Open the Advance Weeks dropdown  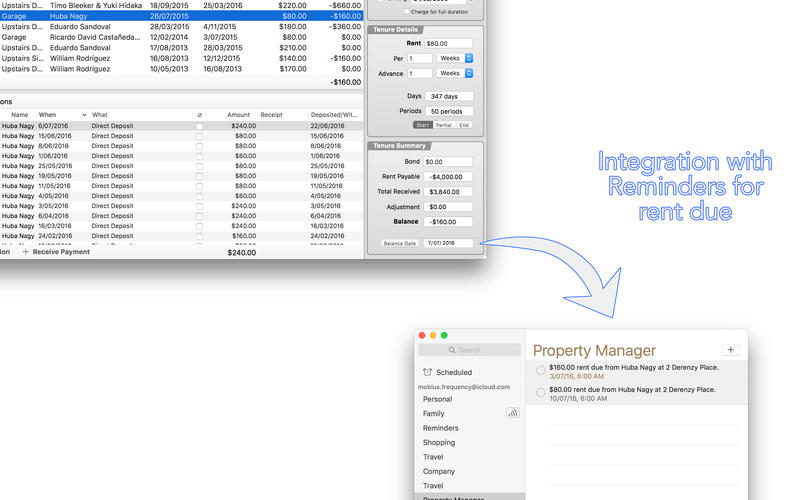(454, 73)
